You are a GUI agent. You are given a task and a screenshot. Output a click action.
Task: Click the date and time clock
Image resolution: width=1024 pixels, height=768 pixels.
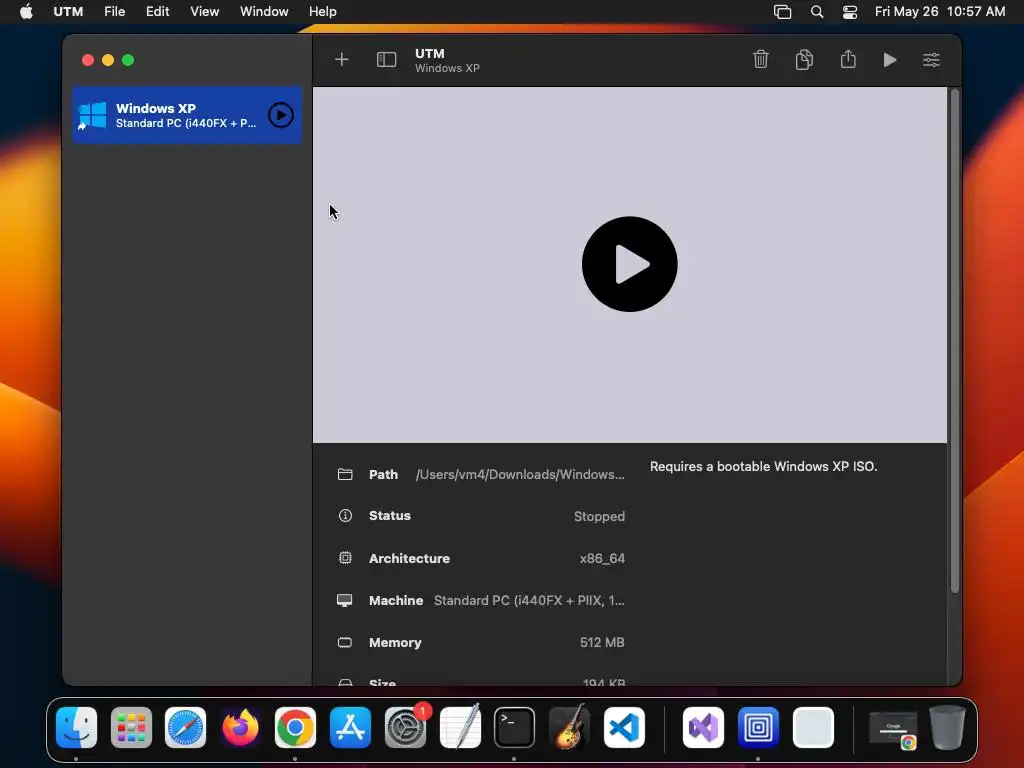click(x=940, y=12)
